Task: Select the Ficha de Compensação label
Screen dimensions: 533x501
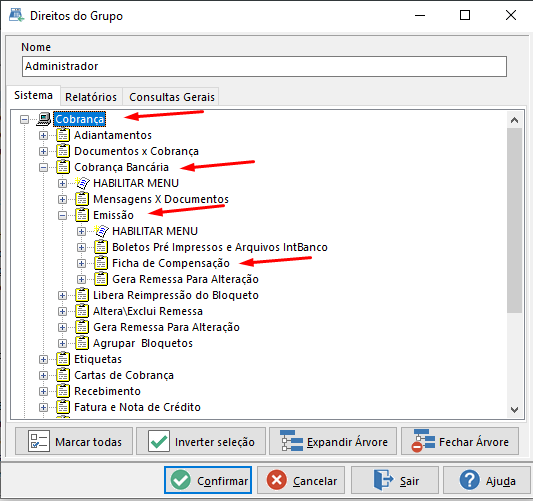Action: (171, 263)
